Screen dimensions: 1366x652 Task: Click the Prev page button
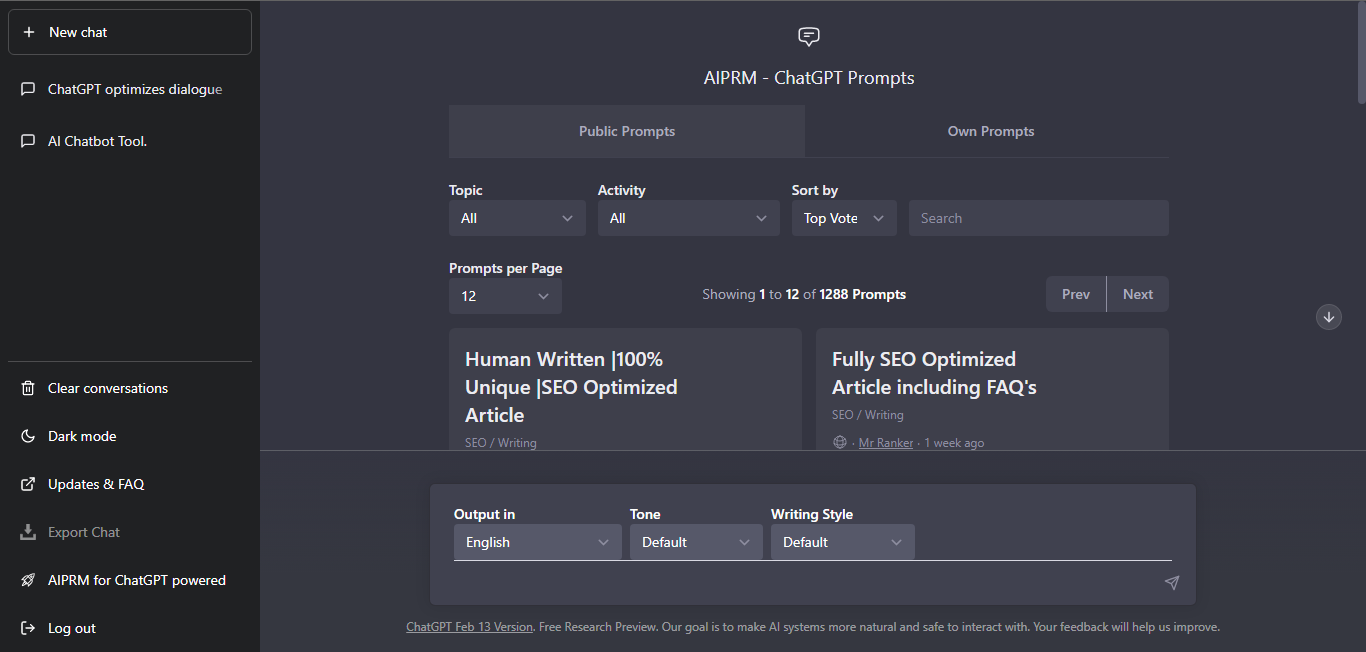coord(1076,294)
